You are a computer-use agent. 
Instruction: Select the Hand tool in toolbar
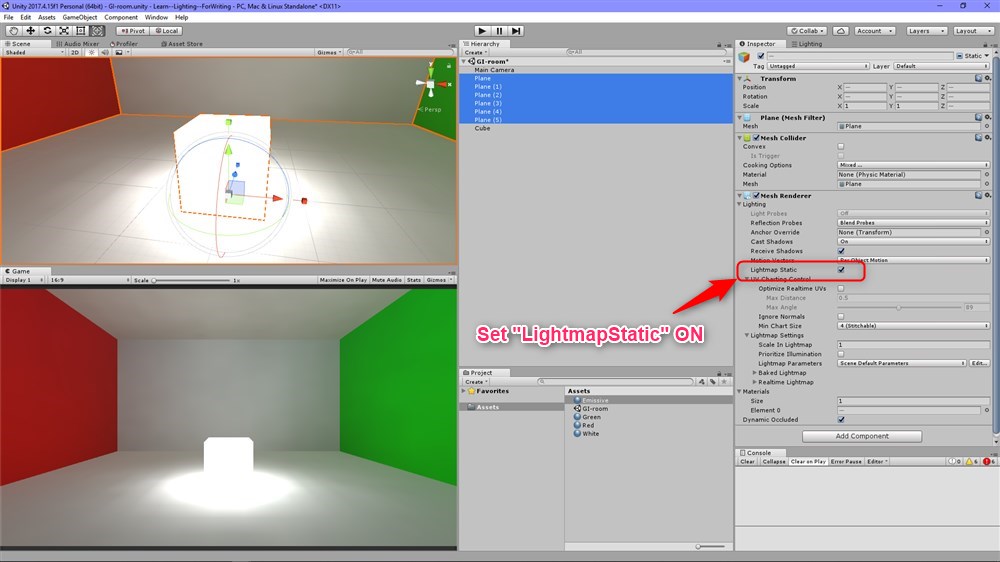pyautogui.click(x=13, y=31)
